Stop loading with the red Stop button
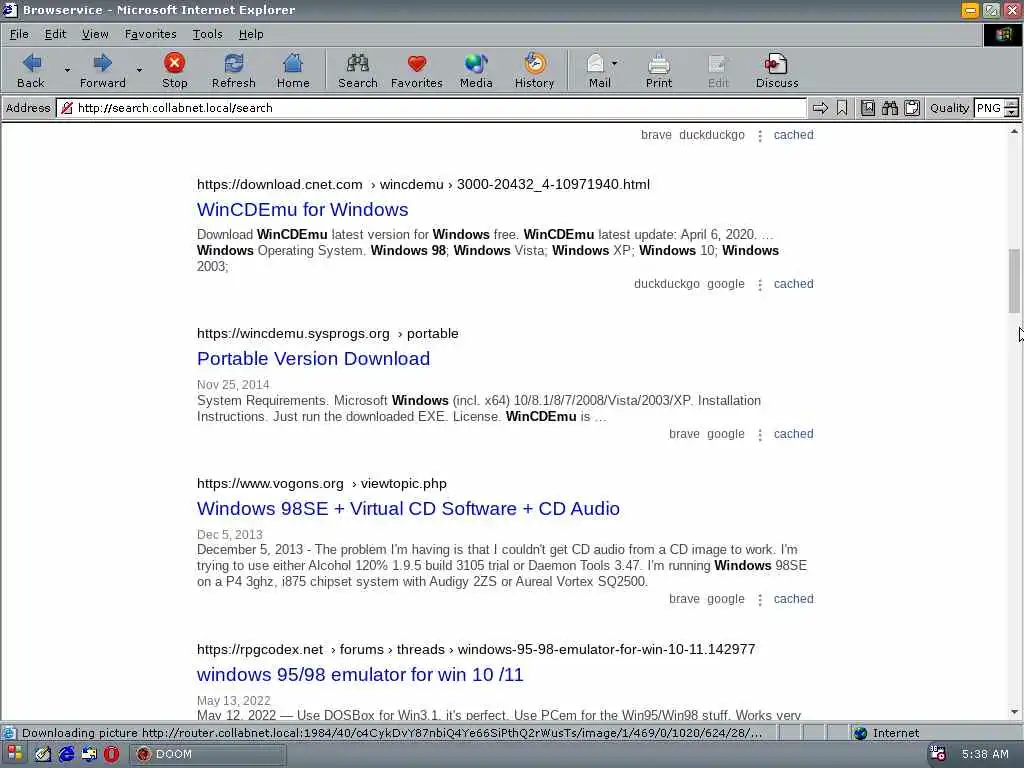Viewport: 1024px width, 768px height. coord(174,71)
